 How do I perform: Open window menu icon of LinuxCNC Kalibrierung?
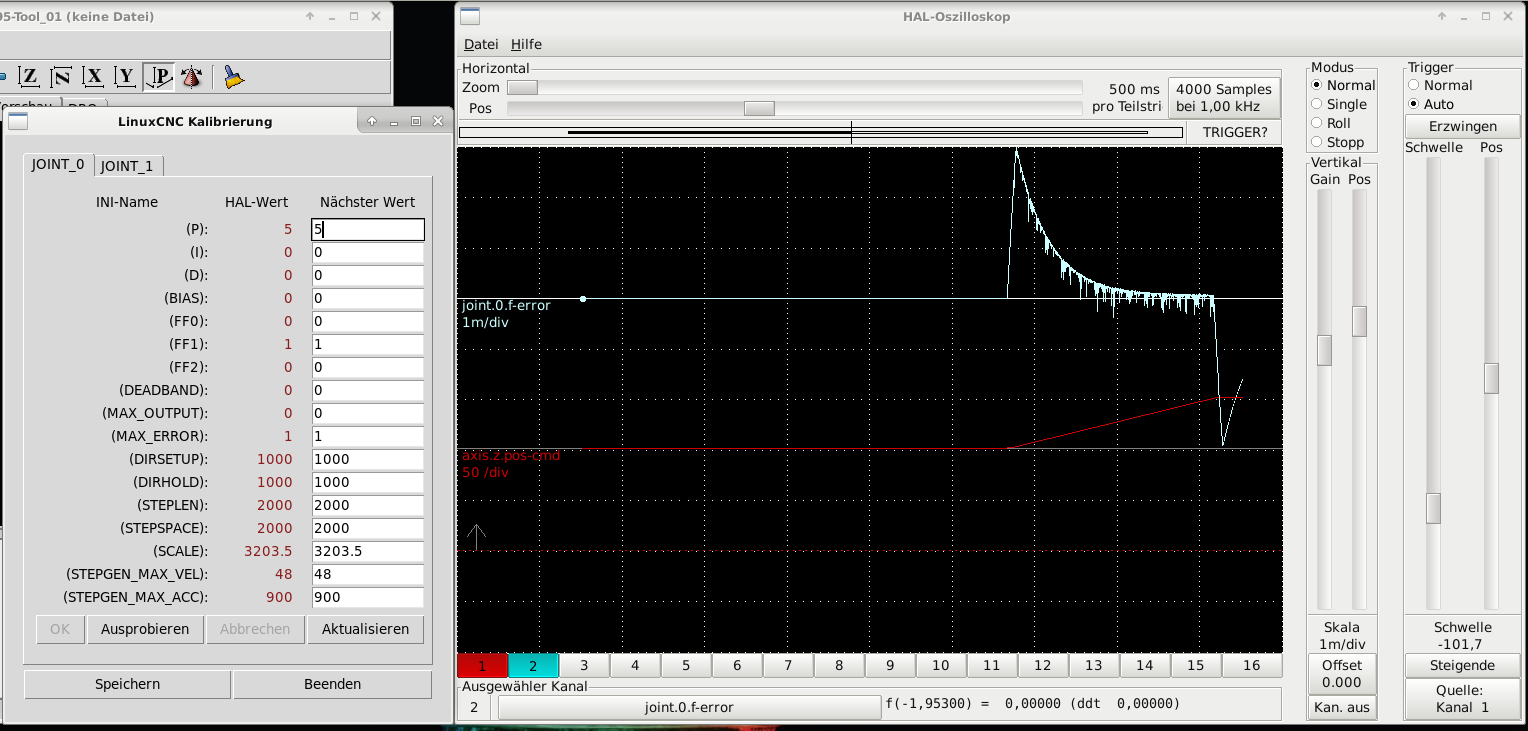[18, 121]
